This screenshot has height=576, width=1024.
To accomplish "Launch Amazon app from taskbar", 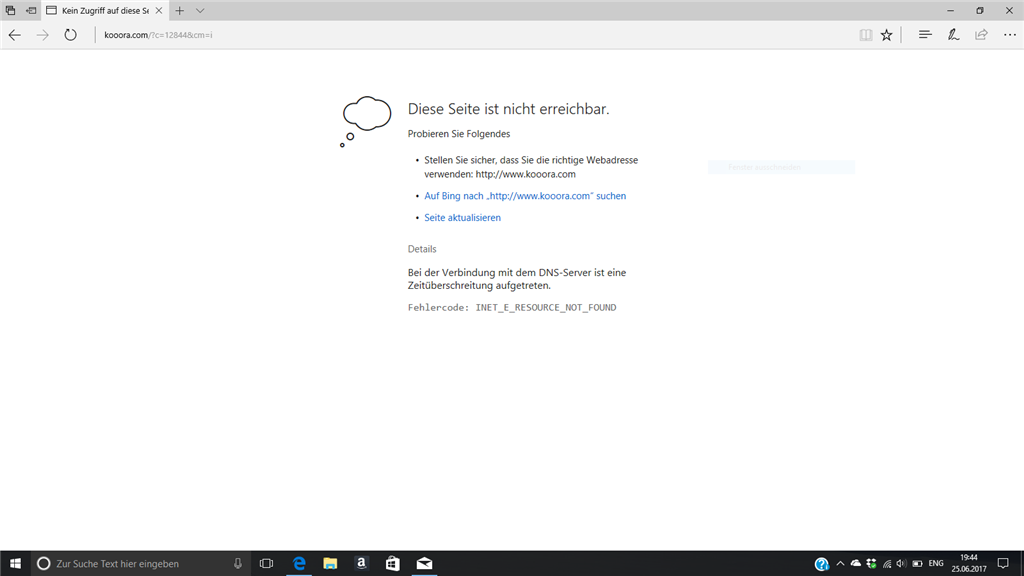I will pos(361,564).
